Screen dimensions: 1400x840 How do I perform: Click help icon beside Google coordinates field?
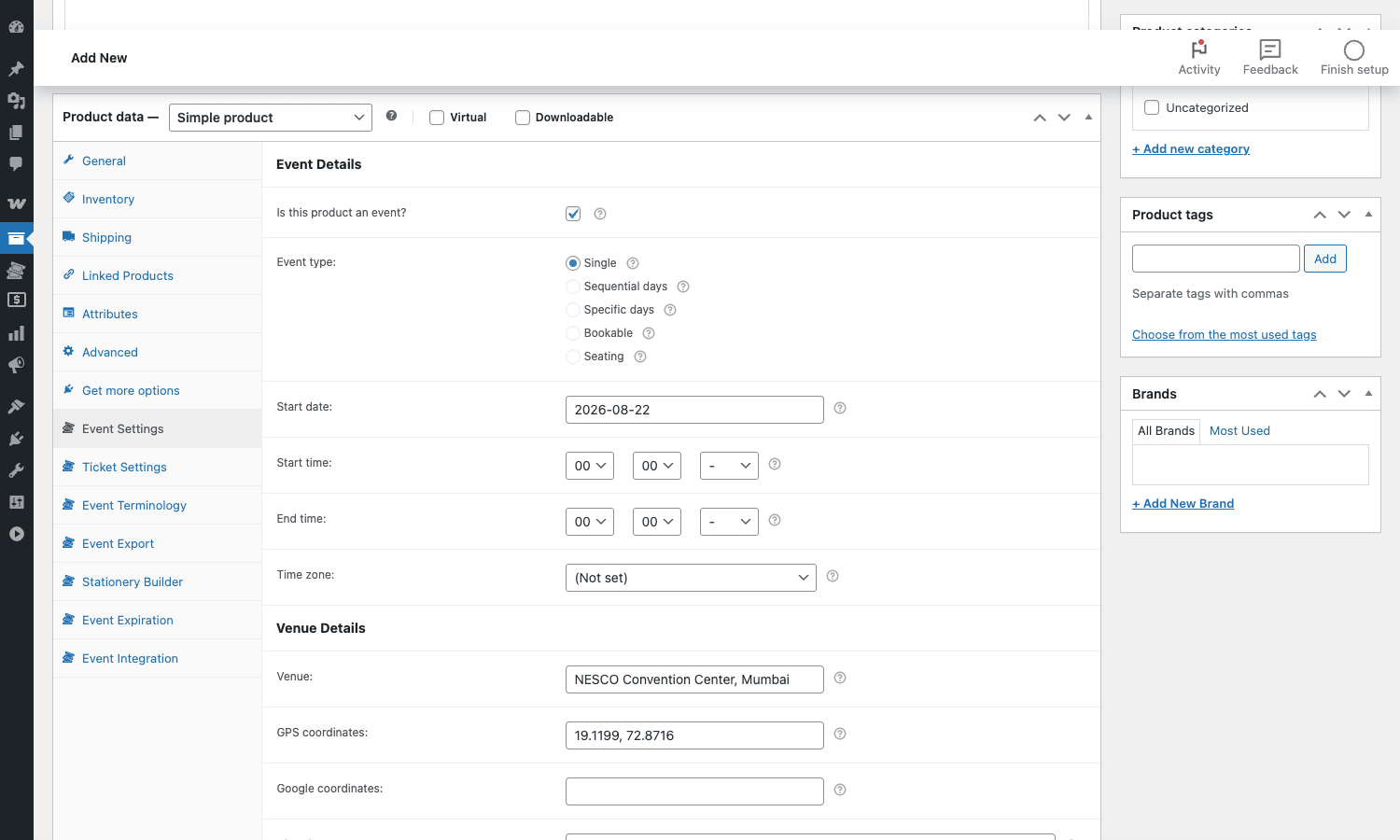[840, 790]
